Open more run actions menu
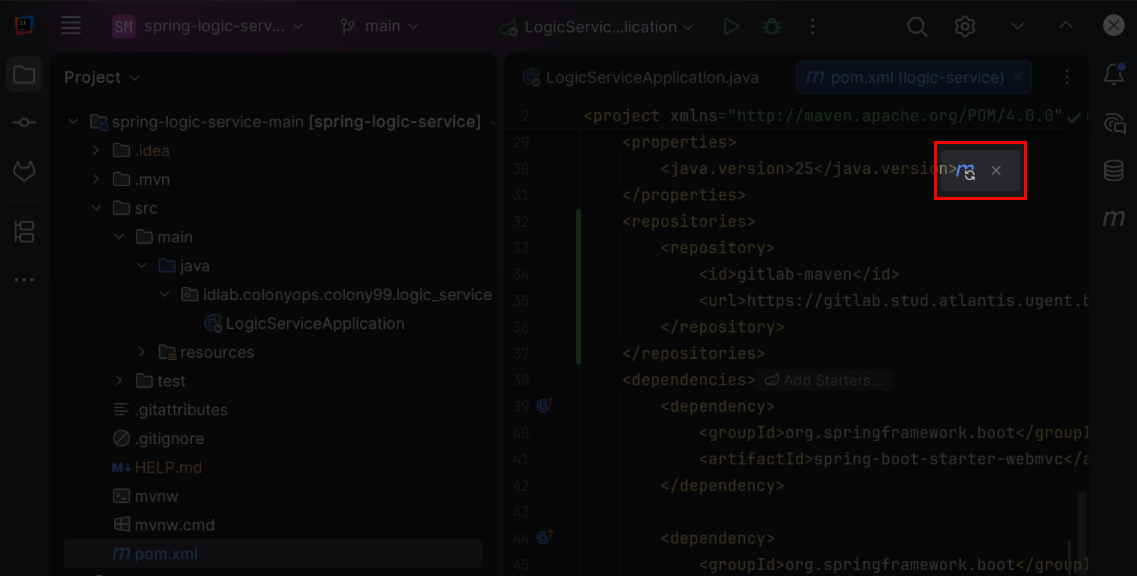The height and width of the screenshot is (576, 1137). pyautogui.click(x=812, y=27)
